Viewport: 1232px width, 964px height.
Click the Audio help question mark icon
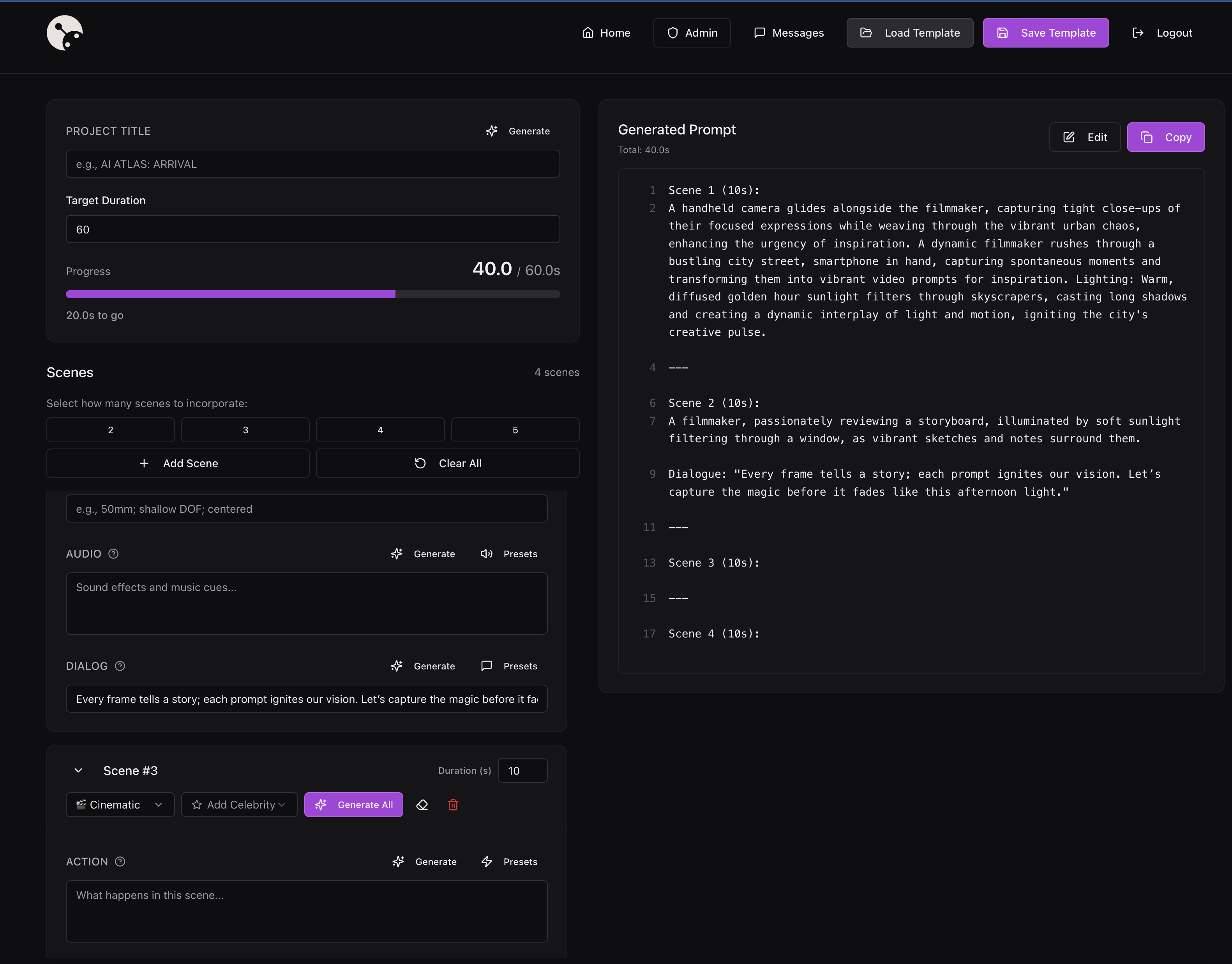[113, 554]
